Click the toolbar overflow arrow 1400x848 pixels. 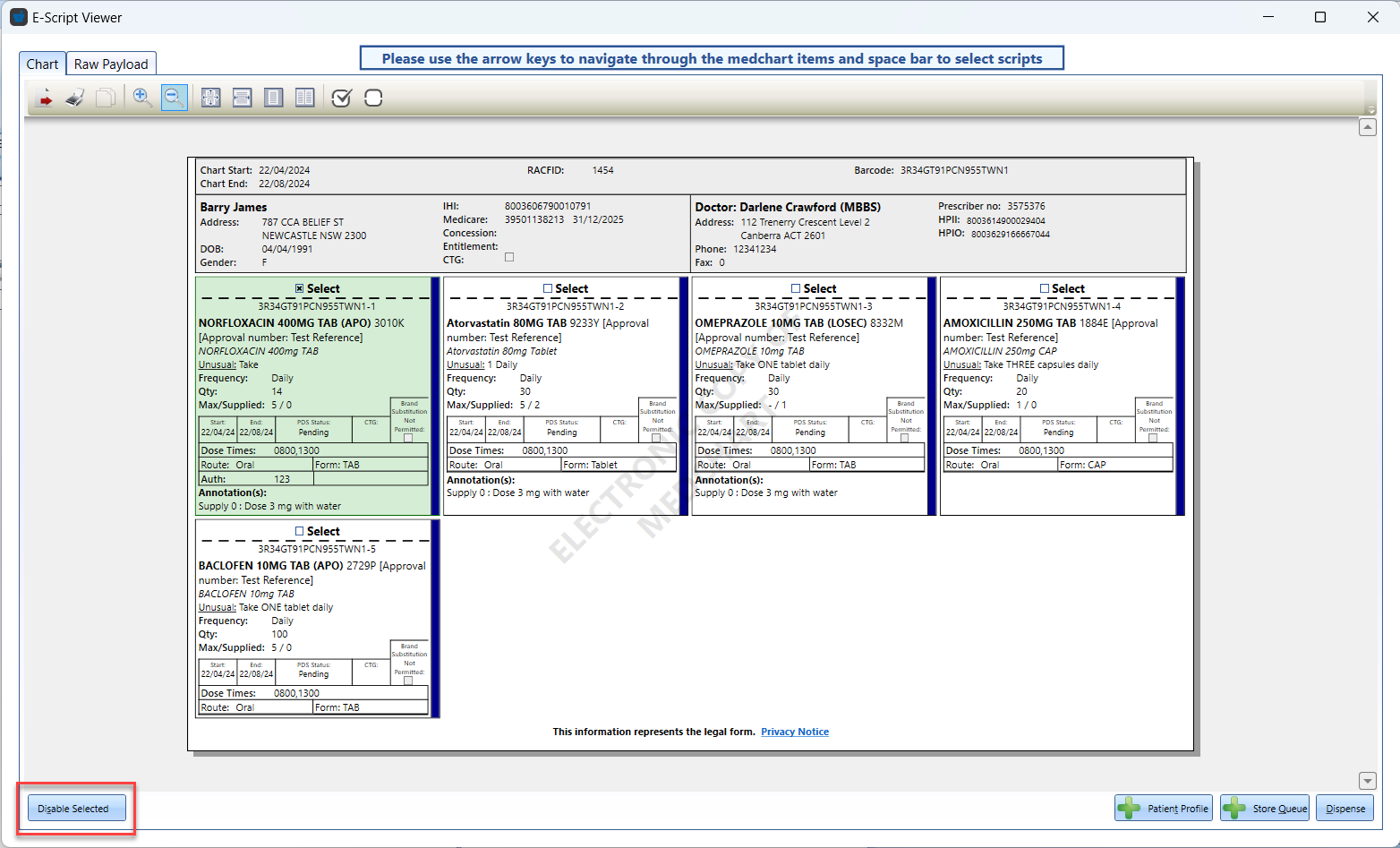coord(1370,110)
